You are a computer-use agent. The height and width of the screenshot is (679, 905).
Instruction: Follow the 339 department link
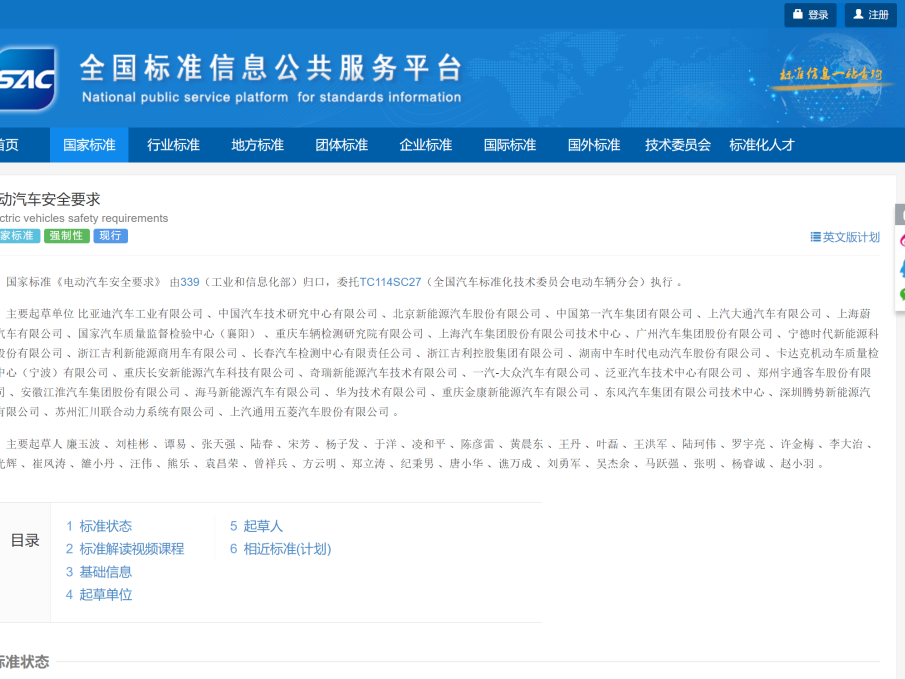coord(190,282)
